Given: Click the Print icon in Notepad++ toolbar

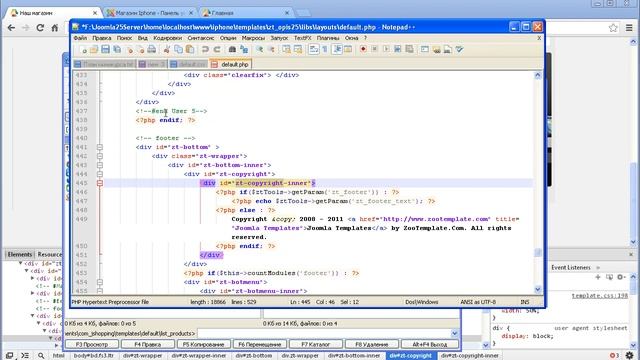Looking at the screenshot, I should click(151, 49).
